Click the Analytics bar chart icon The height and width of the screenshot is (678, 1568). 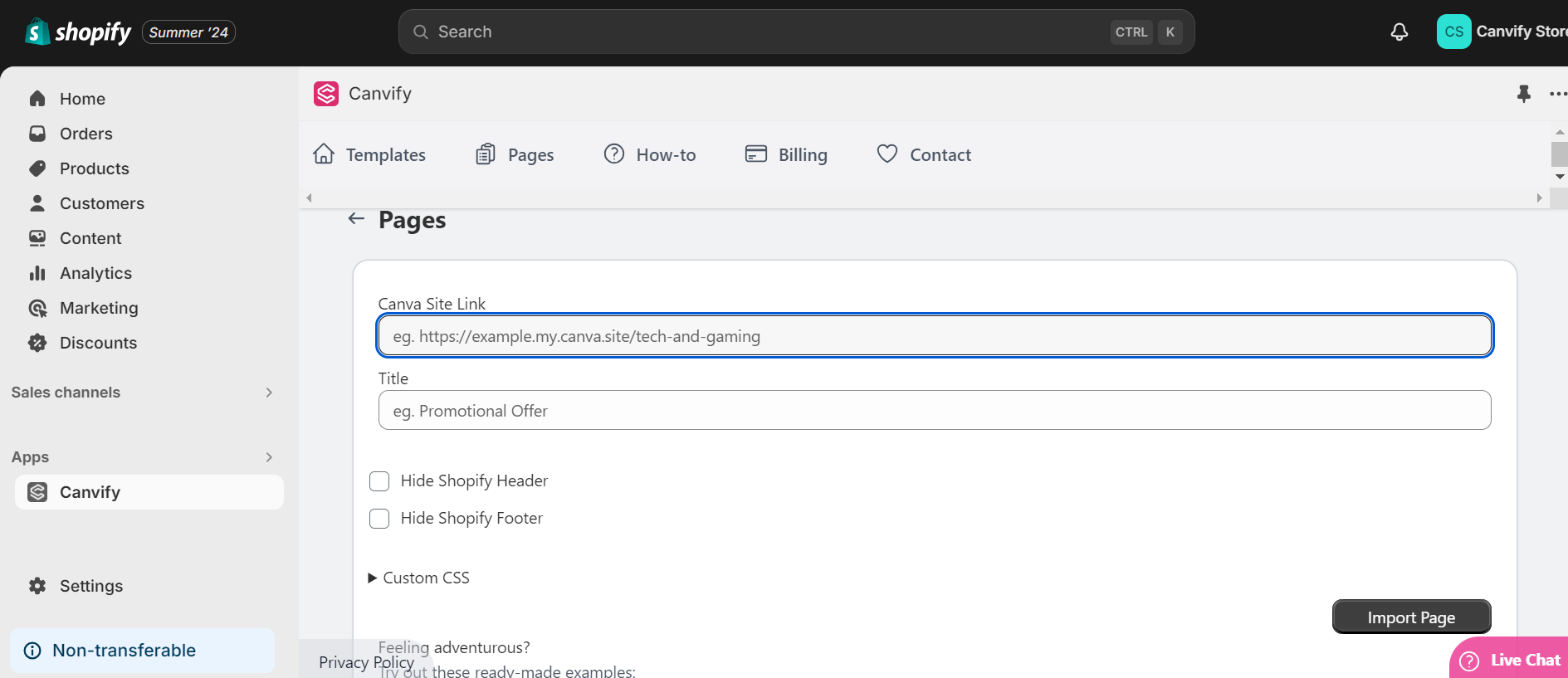pos(37,273)
